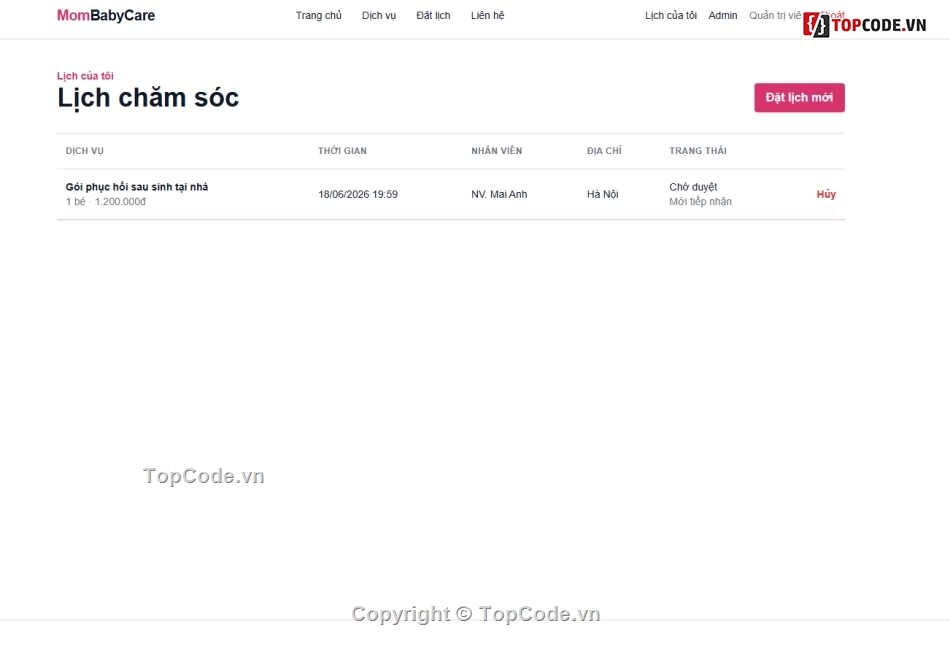Click the Đặt lịch mới button
950x646 pixels.
(x=799, y=98)
